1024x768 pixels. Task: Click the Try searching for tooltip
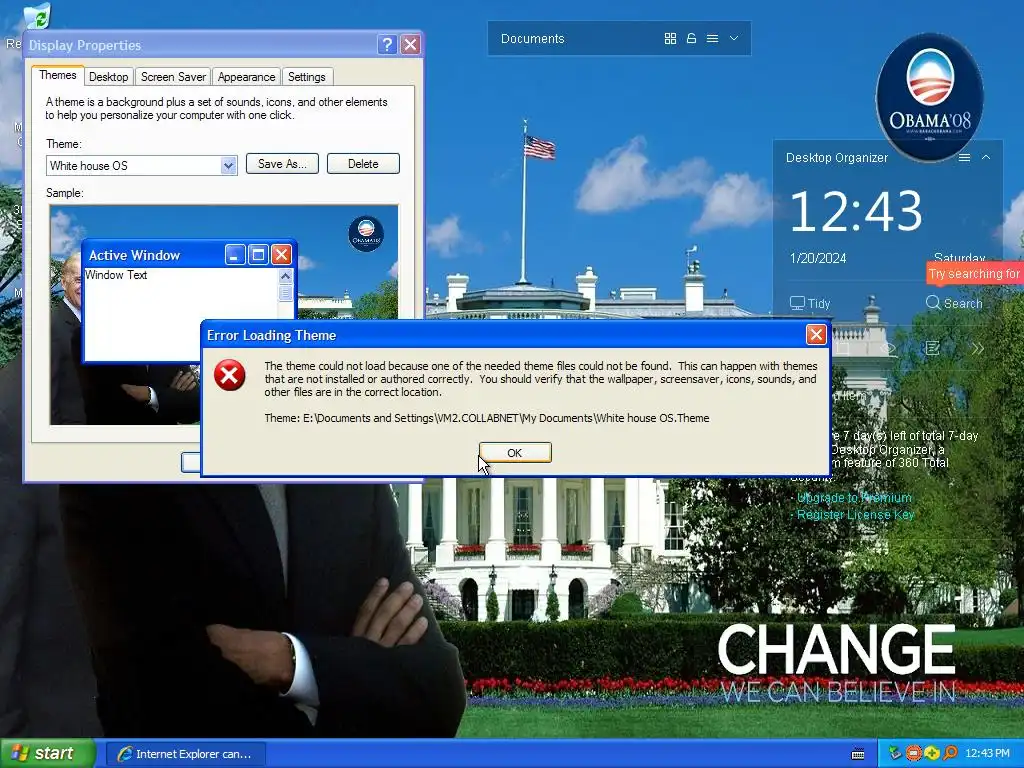pos(974,274)
